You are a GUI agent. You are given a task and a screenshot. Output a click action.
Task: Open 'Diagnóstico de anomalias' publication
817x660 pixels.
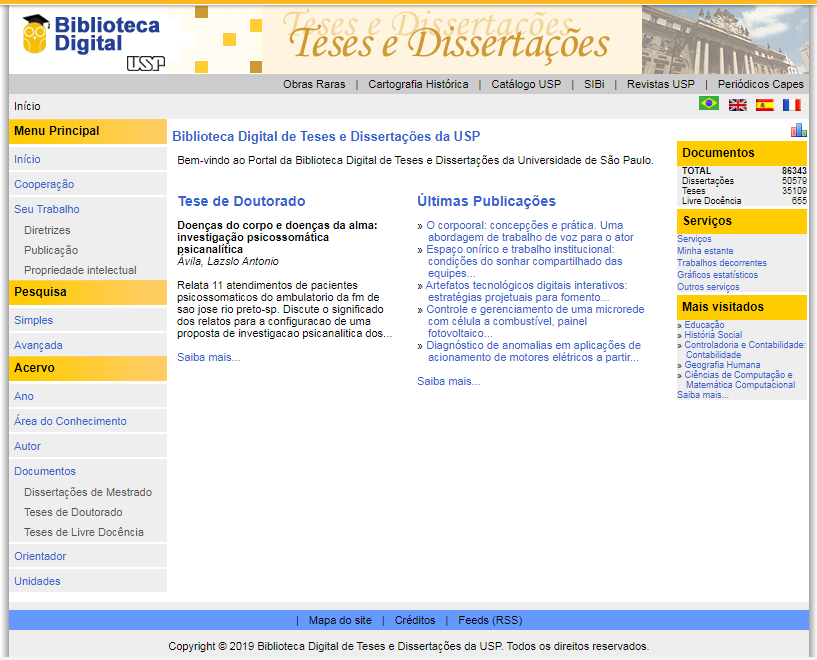coord(534,351)
